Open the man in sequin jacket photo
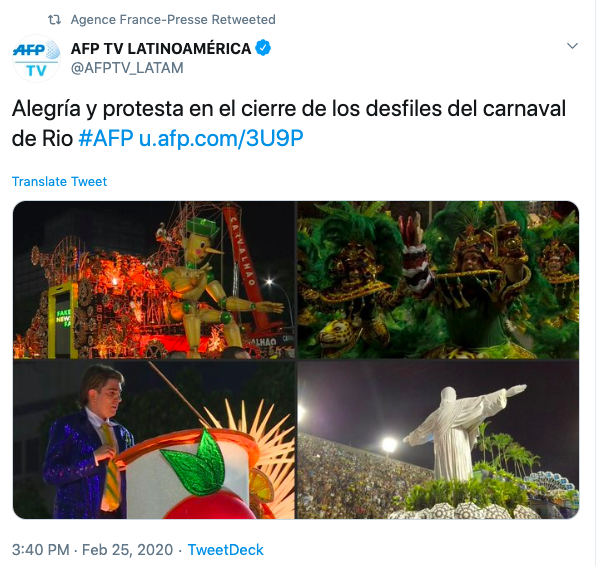The width and height of the screenshot is (596, 566). click(154, 440)
